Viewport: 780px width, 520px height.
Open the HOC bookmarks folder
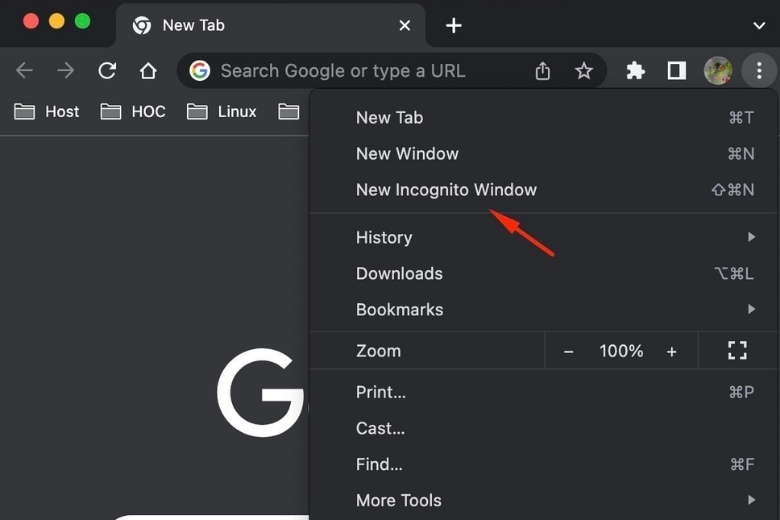coord(133,111)
